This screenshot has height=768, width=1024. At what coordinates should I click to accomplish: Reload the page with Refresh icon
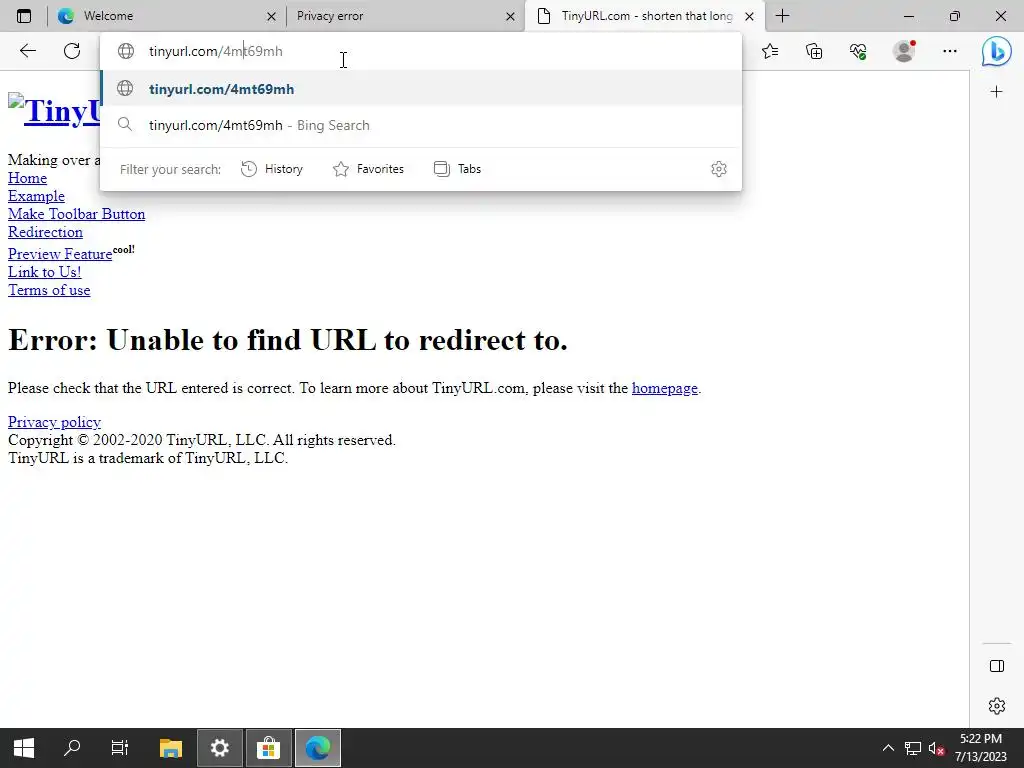pos(72,51)
